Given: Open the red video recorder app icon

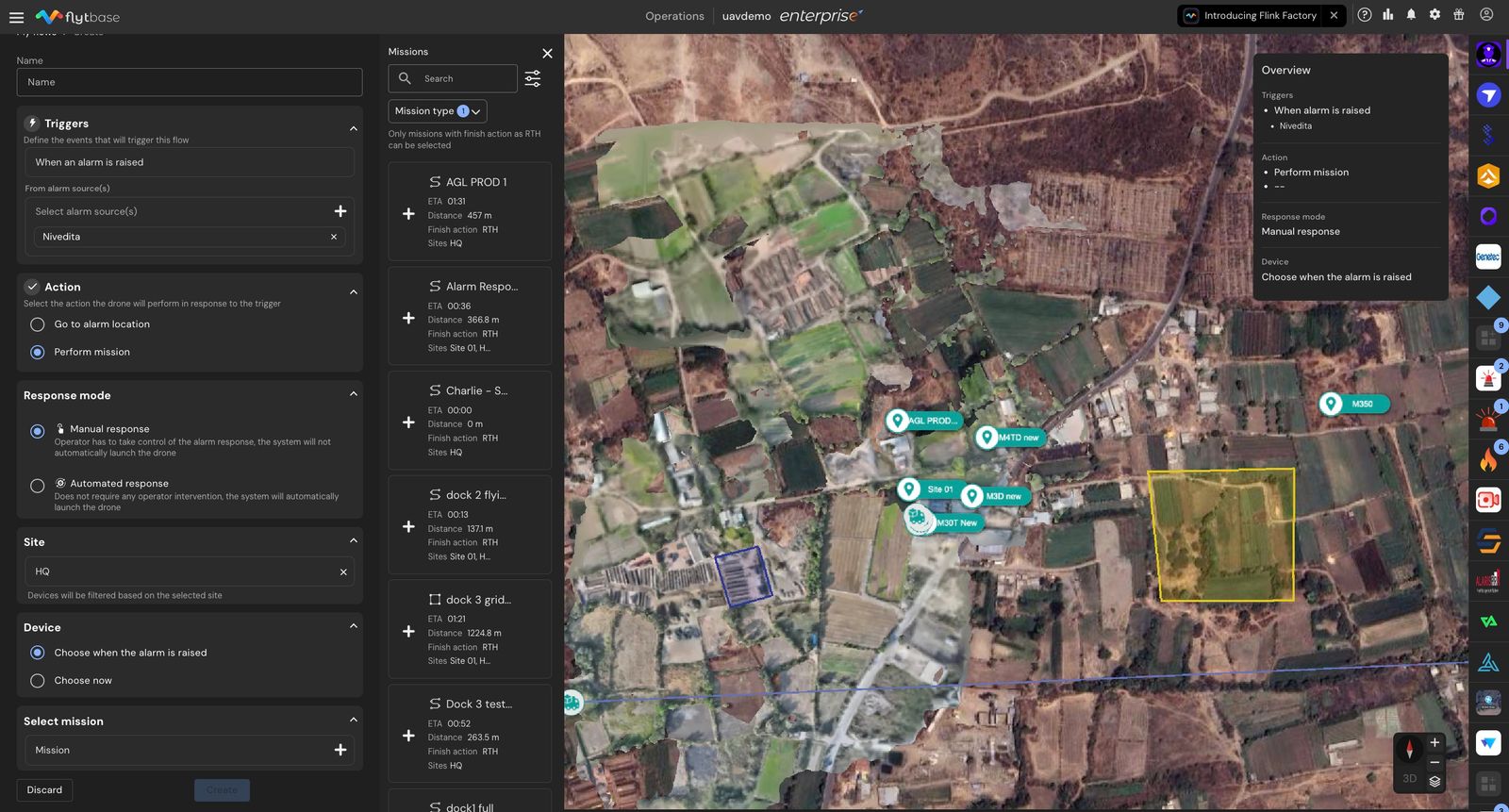Looking at the screenshot, I should click(1488, 500).
